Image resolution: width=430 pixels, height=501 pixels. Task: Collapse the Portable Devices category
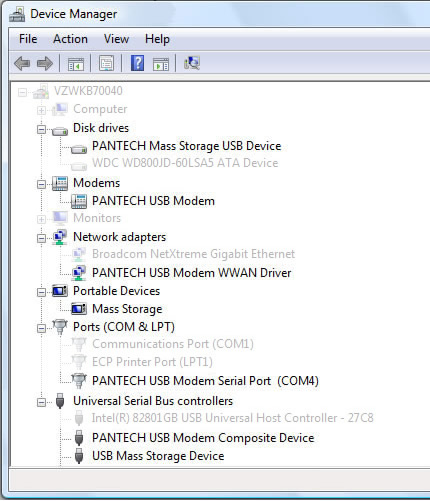pos(41,292)
